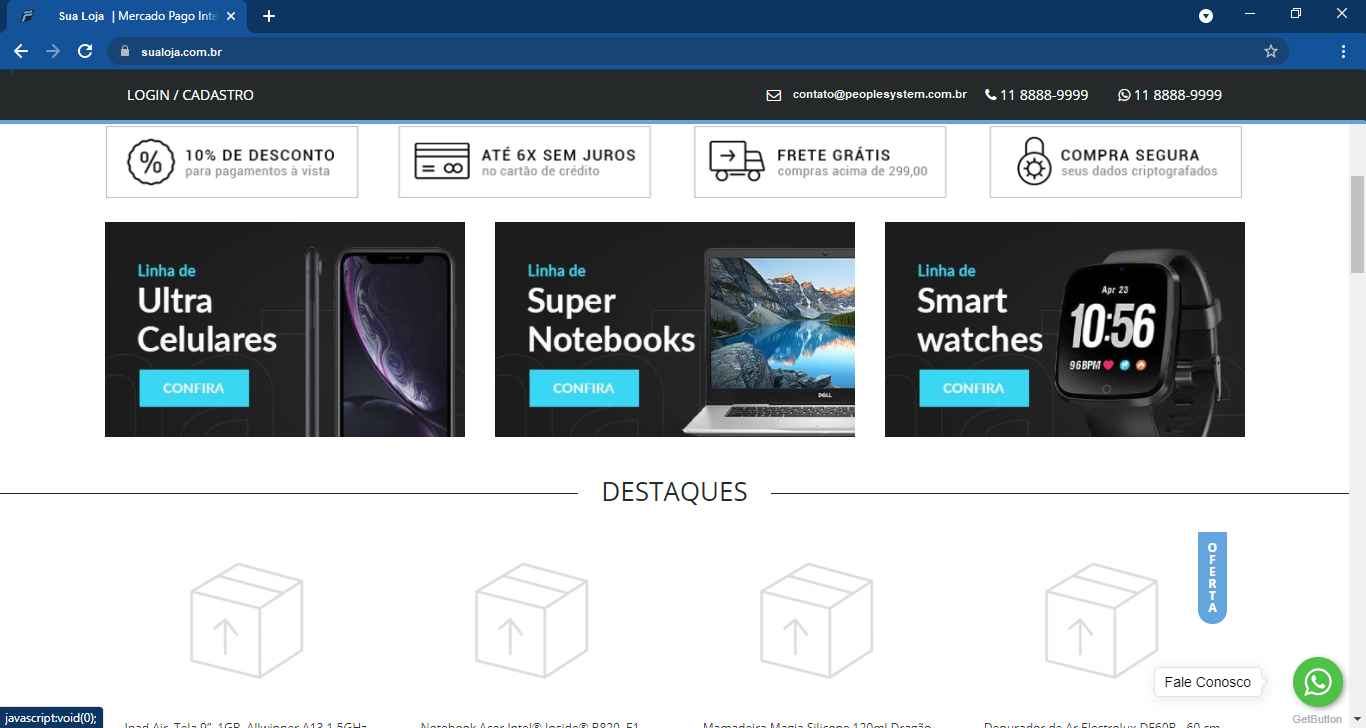The image size is (1366, 728).
Task: Open LOGIN / CADASTRO link
Action: coord(190,95)
